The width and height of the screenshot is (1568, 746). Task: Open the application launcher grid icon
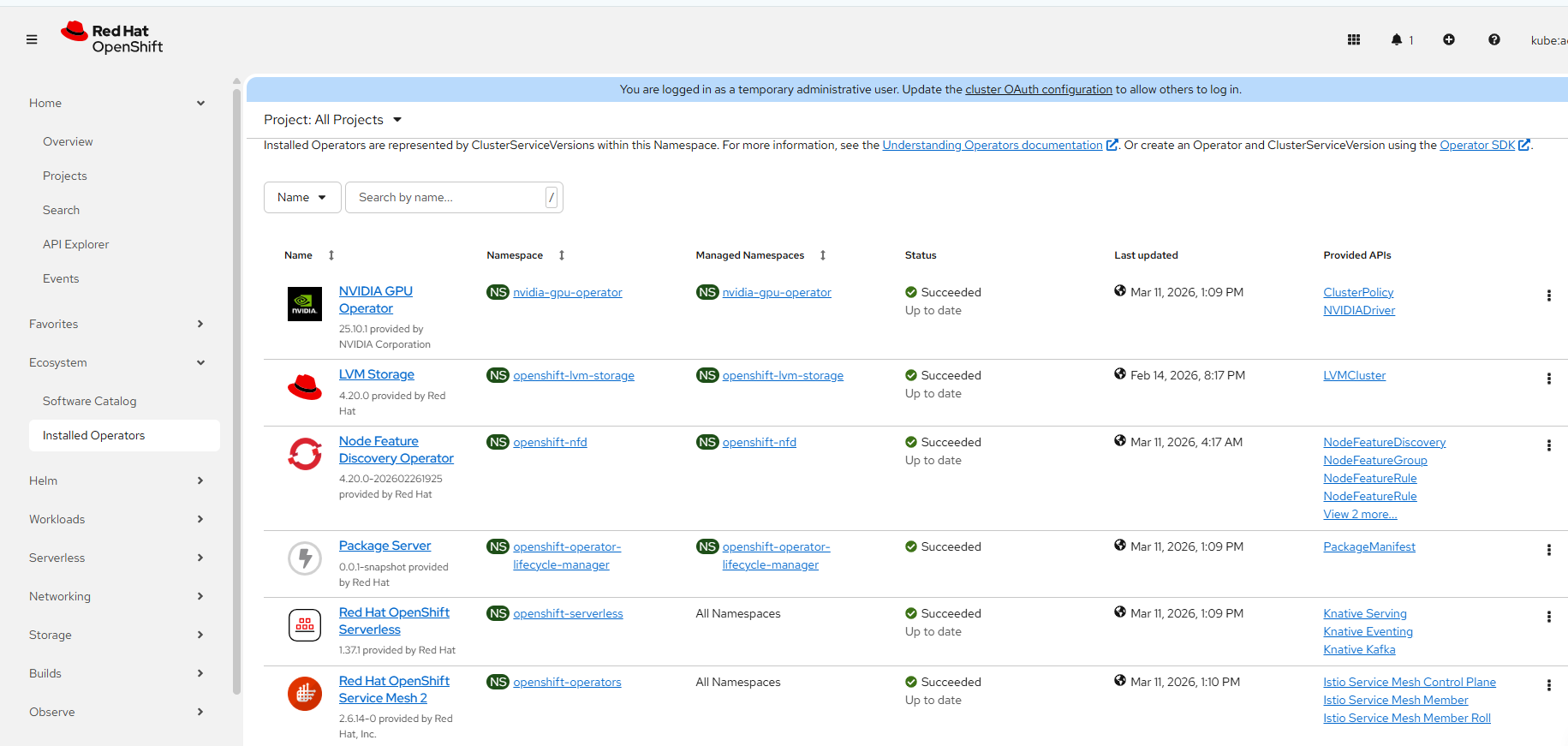[1354, 39]
